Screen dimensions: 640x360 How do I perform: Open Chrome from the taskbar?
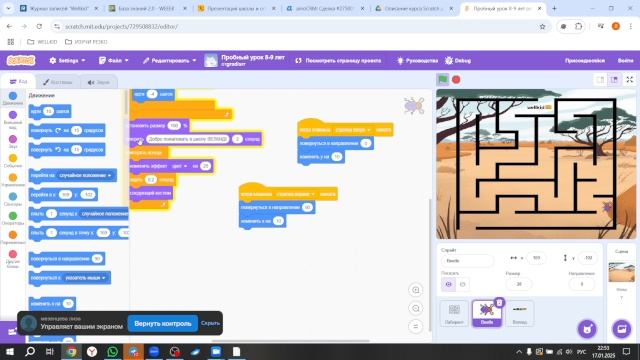tap(71, 351)
